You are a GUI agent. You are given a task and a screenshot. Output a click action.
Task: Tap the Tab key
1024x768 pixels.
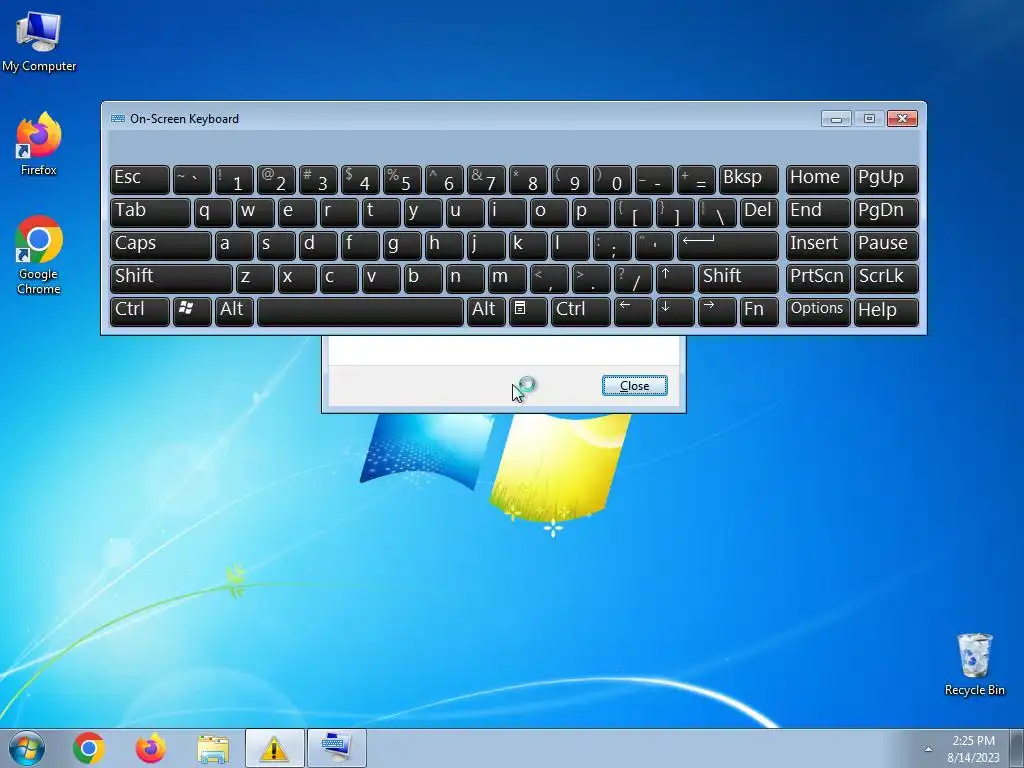(x=150, y=213)
